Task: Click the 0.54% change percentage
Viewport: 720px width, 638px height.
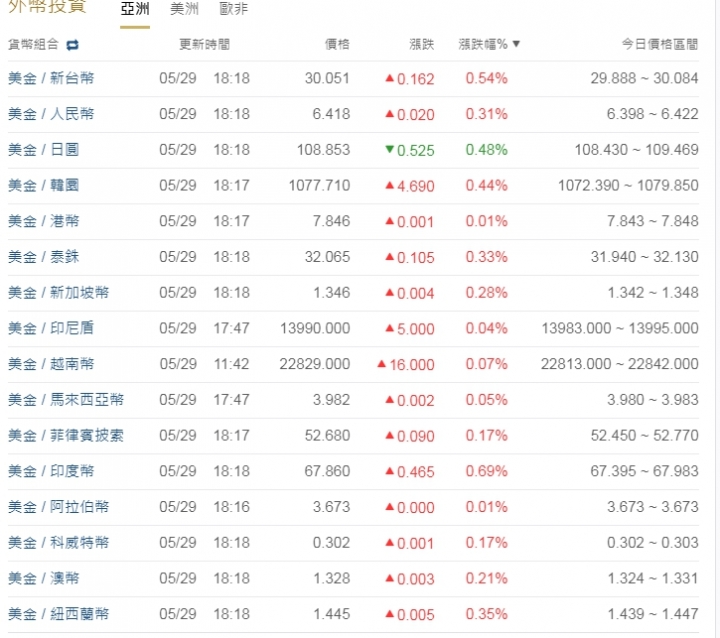Action: 486,78
